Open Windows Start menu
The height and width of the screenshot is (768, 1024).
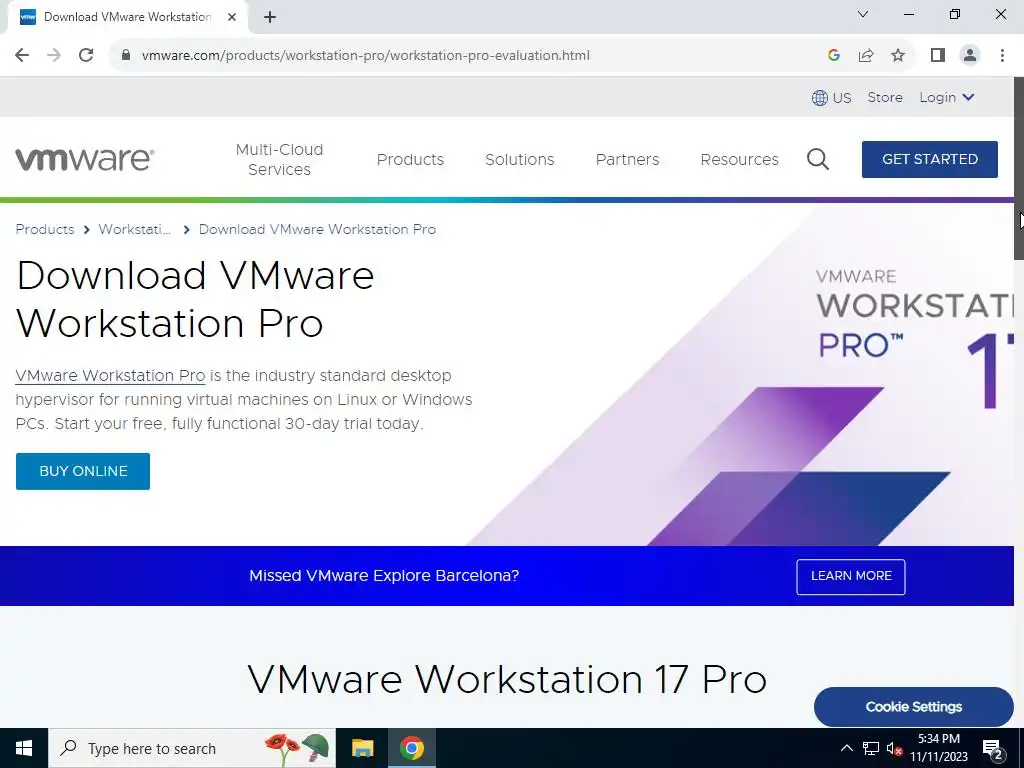point(24,748)
